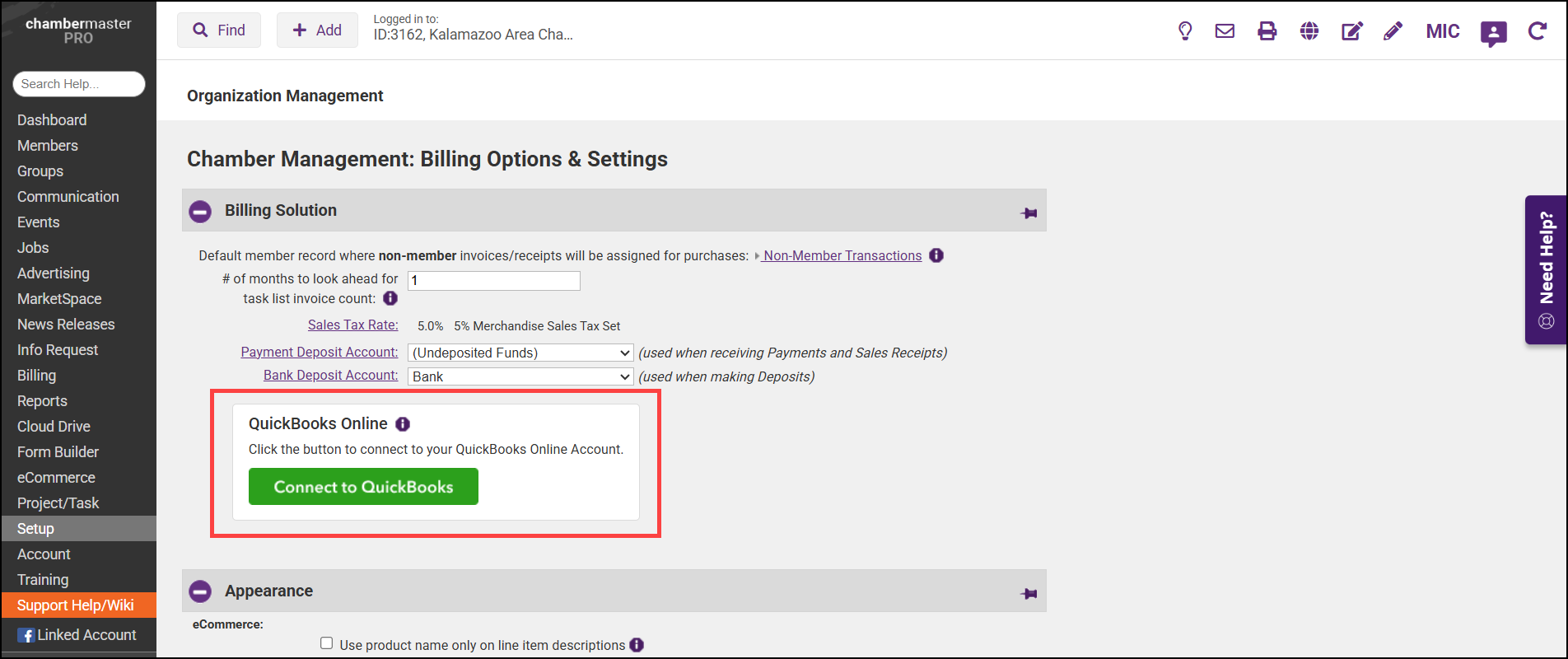Collapse the Billing Solution section
This screenshot has height=659, width=1568.
click(200, 212)
